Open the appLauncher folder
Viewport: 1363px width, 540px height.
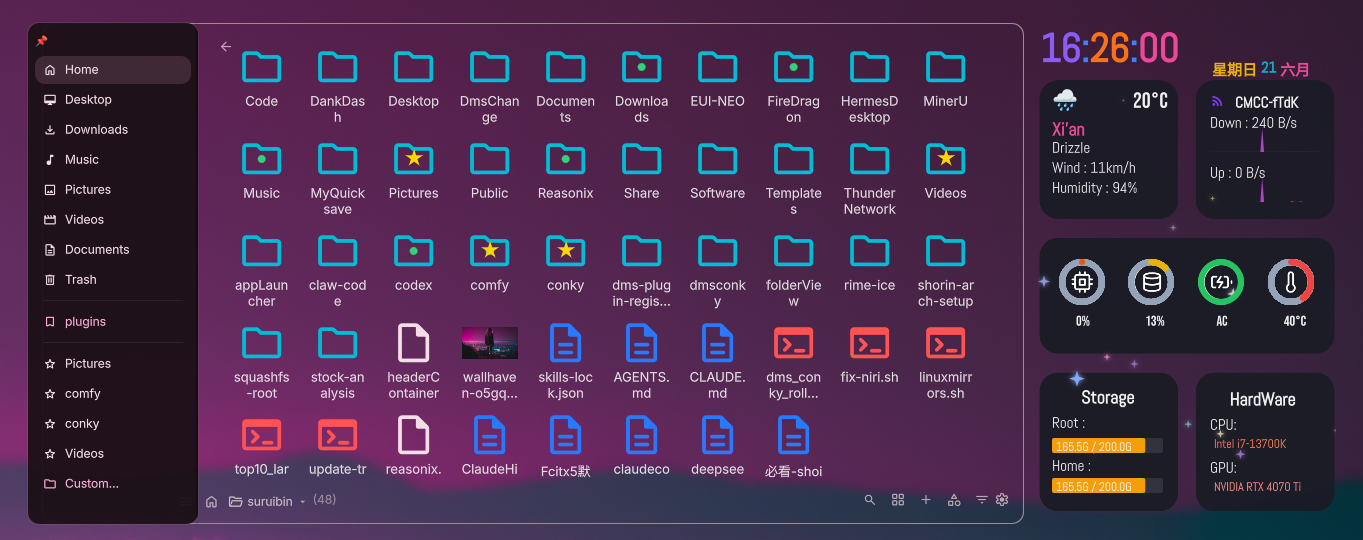point(262,270)
